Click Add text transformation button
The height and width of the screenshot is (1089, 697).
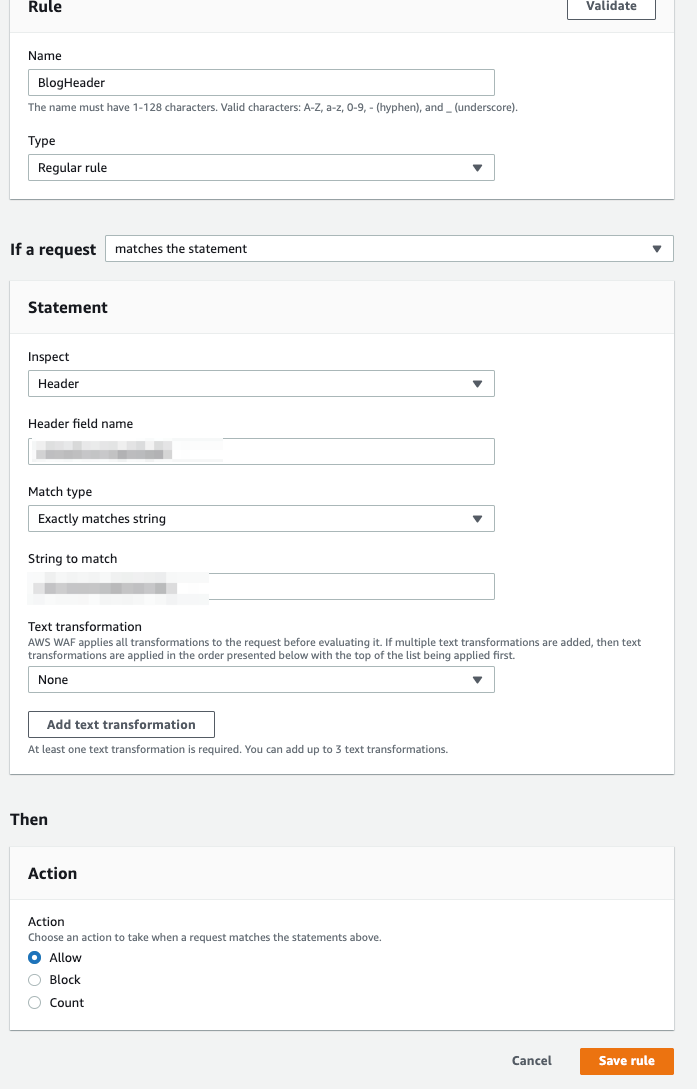click(x=121, y=724)
